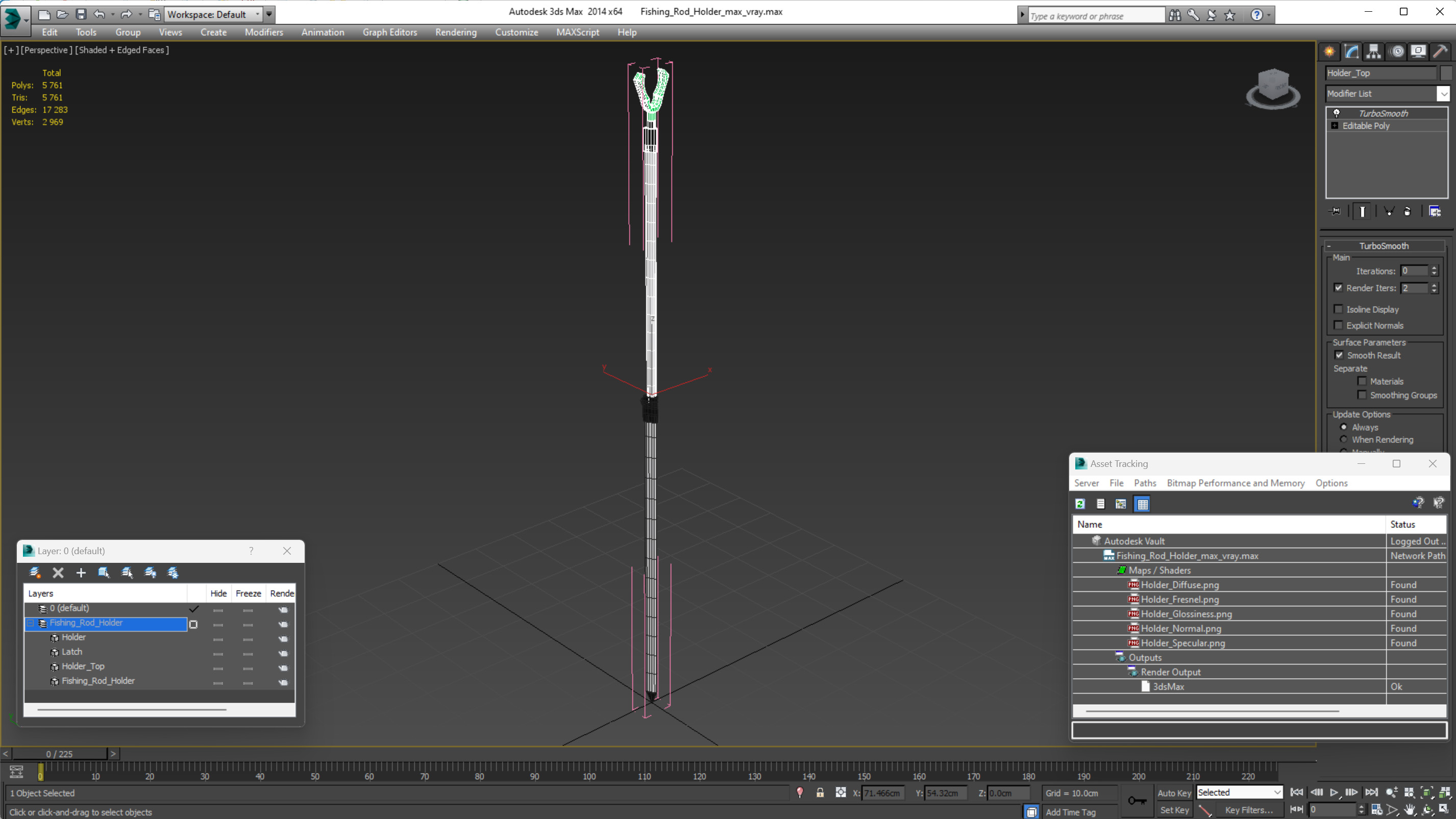The height and width of the screenshot is (819, 1456).
Task: Click Configure Modifier Sets icon
Action: [x=1435, y=211]
